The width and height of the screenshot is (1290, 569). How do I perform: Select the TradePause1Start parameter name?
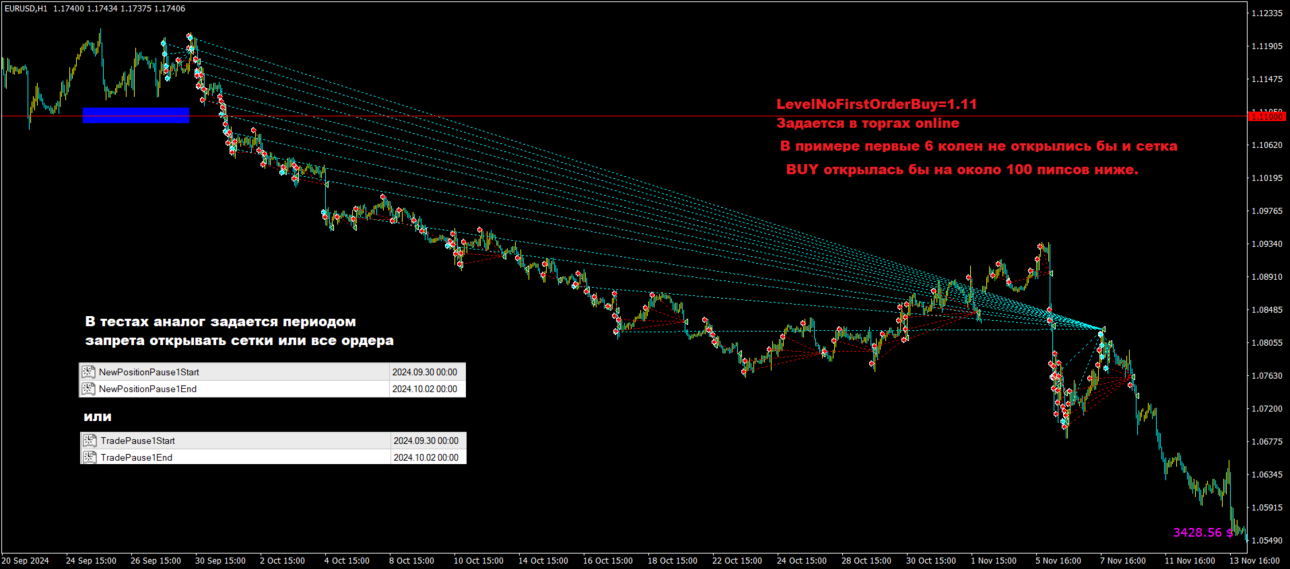tap(138, 440)
